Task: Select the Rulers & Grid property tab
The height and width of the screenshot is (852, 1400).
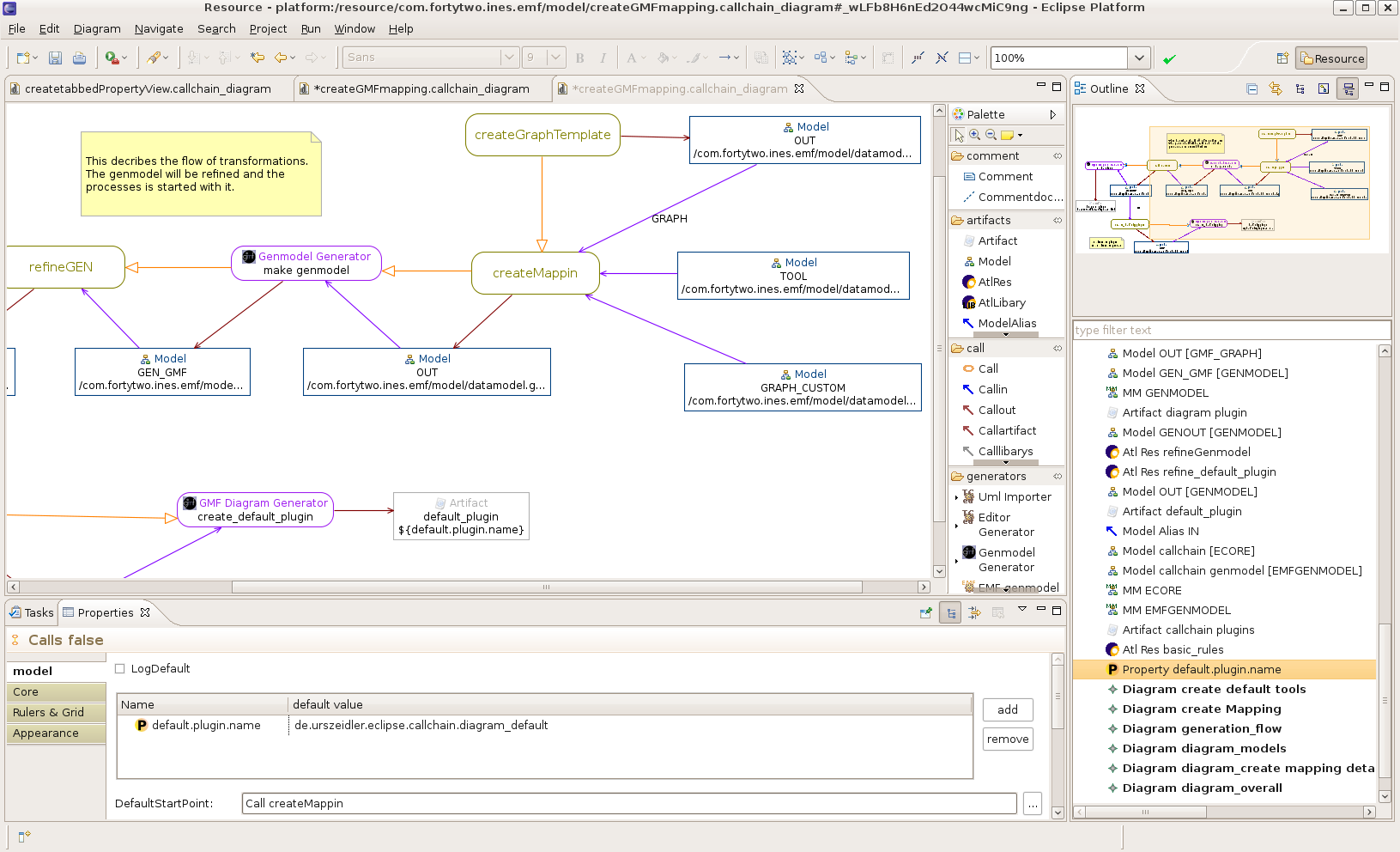Action: (x=56, y=712)
